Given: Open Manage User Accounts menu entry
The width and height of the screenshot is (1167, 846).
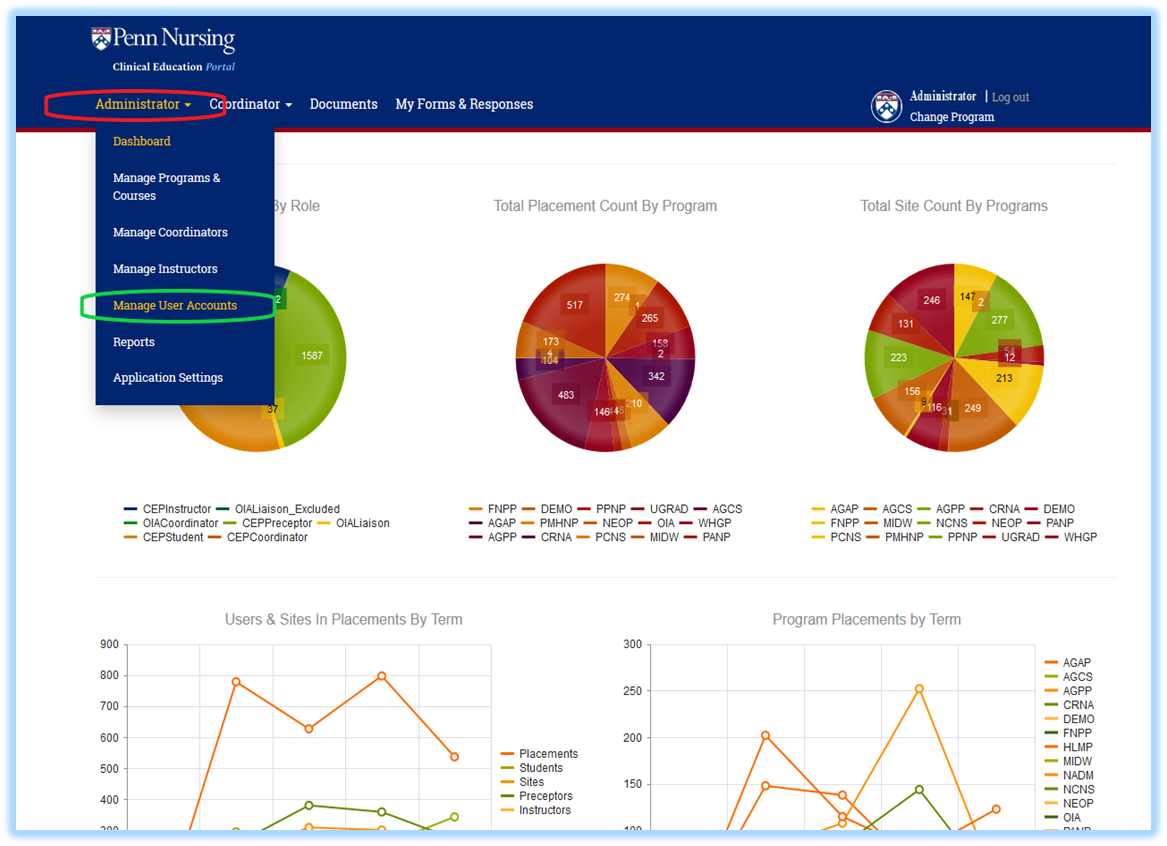Looking at the screenshot, I should pyautogui.click(x=175, y=306).
